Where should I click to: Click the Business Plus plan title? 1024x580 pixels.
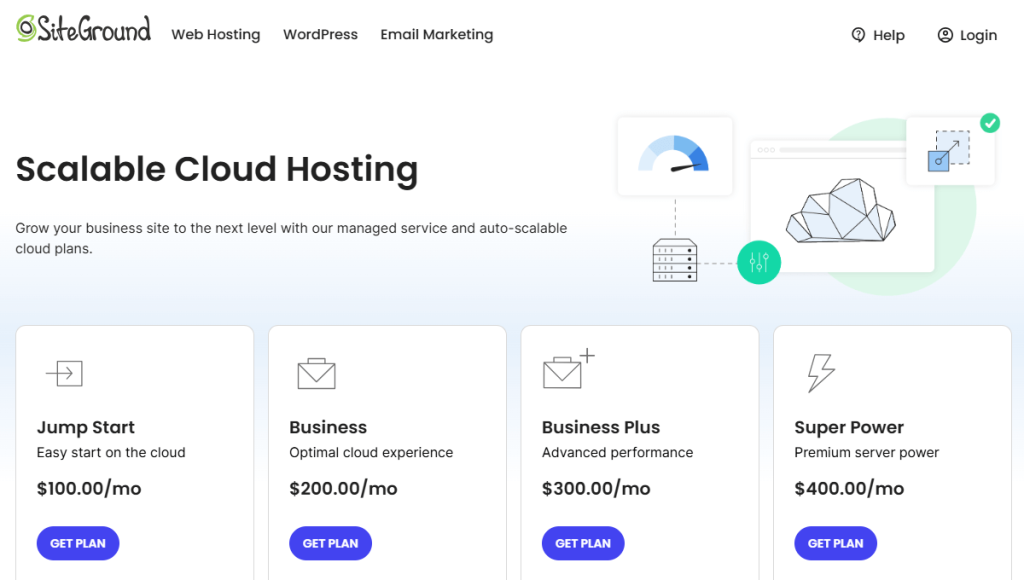[x=601, y=427]
